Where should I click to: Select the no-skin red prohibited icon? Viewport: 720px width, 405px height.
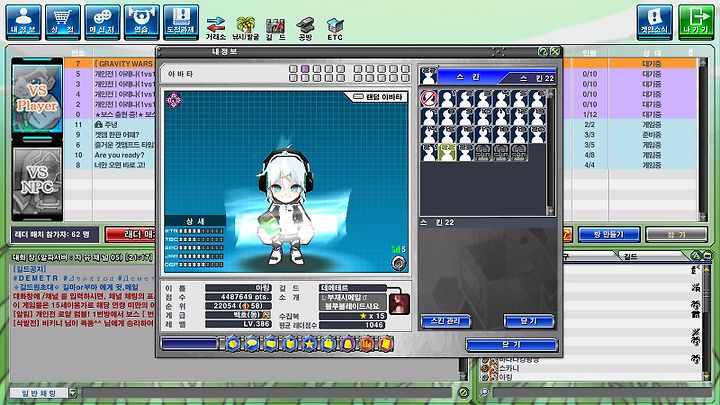coord(428,98)
